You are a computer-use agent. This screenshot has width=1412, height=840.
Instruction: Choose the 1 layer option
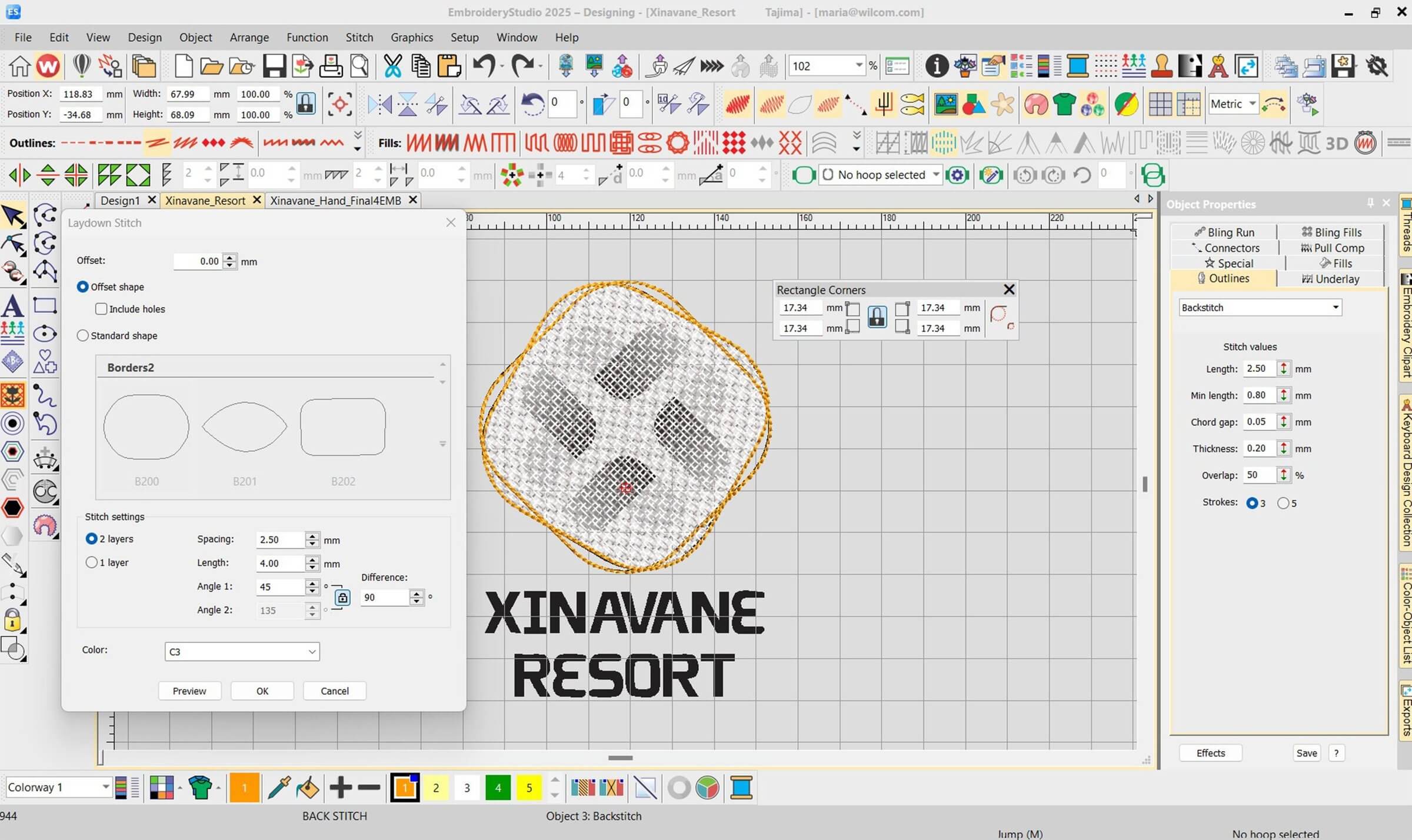pyautogui.click(x=91, y=562)
